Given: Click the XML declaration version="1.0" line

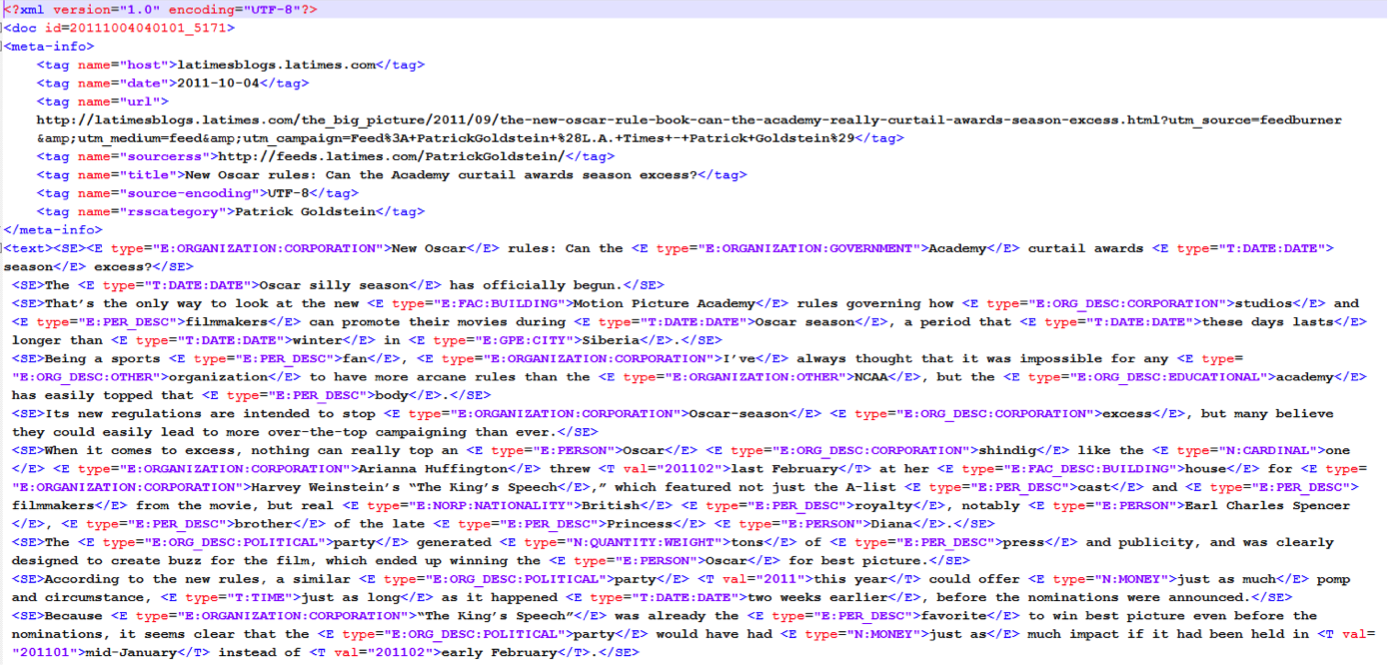Looking at the screenshot, I should click(x=161, y=9).
